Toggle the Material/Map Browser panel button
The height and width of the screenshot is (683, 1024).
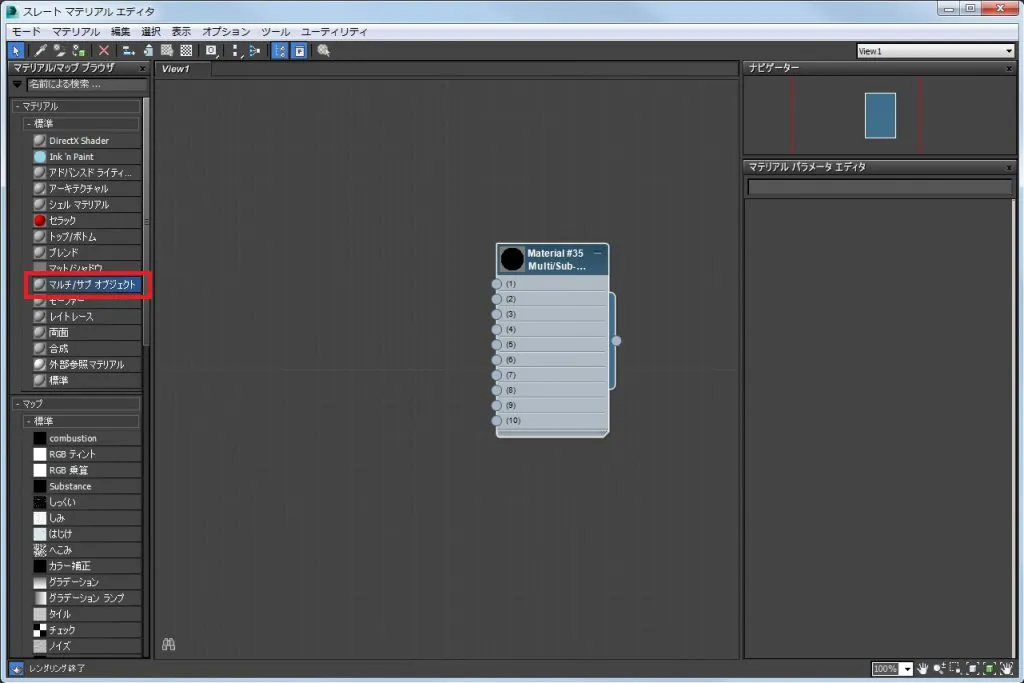[x=280, y=50]
